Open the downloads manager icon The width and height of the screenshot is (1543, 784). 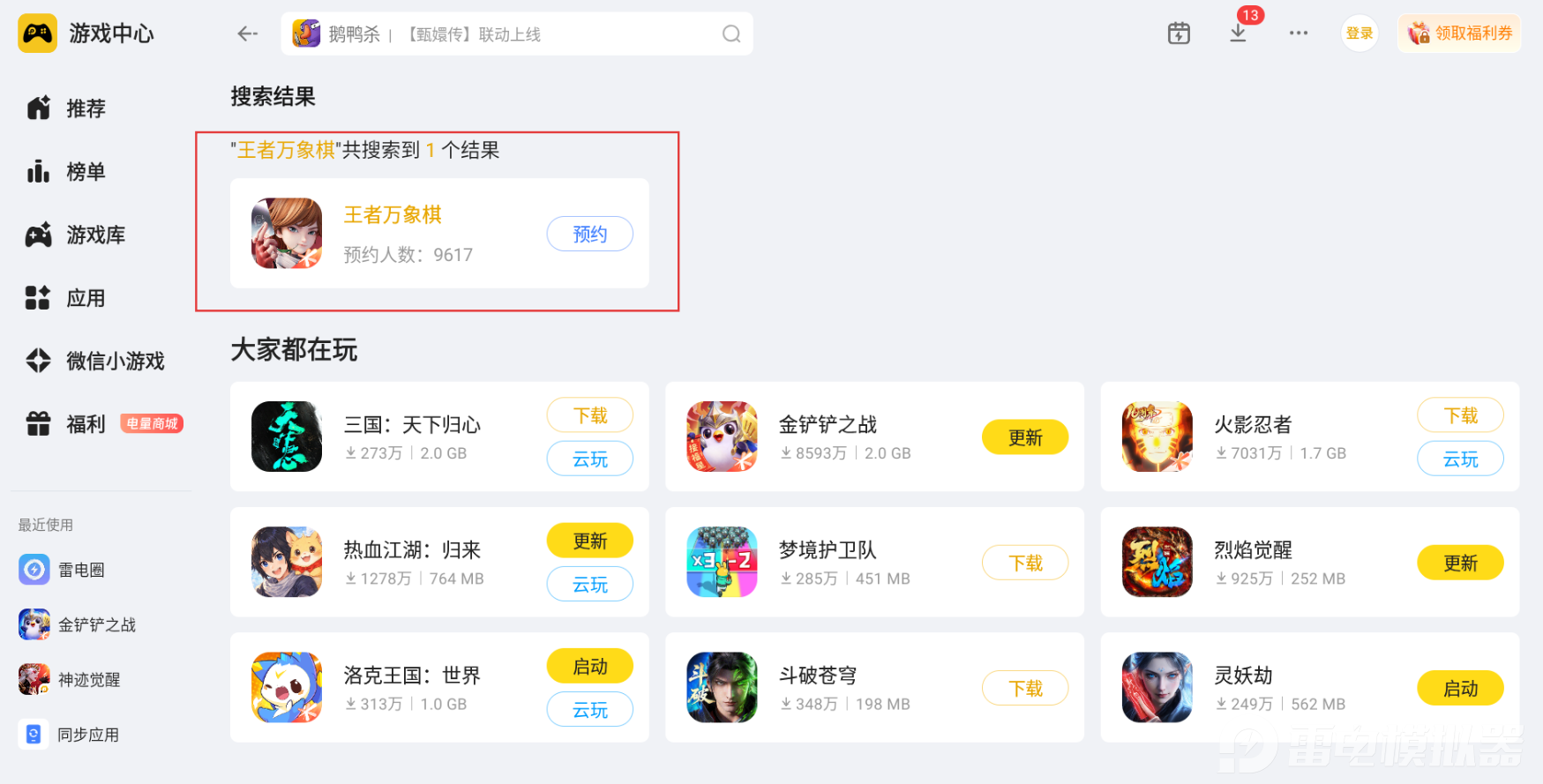pos(1239,34)
